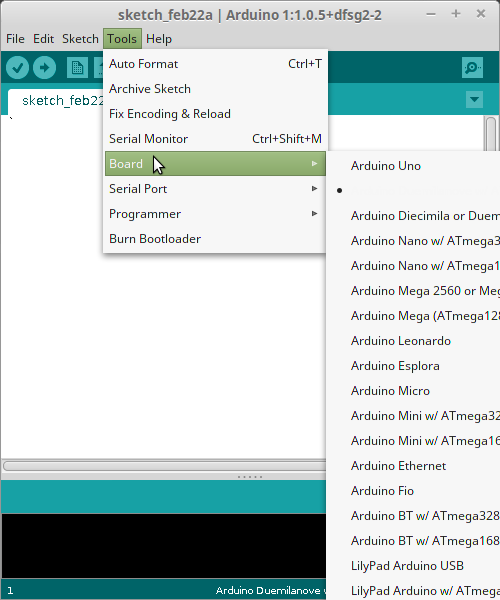500x600 pixels.
Task: Expand the Board submenu
Action: 215,164
